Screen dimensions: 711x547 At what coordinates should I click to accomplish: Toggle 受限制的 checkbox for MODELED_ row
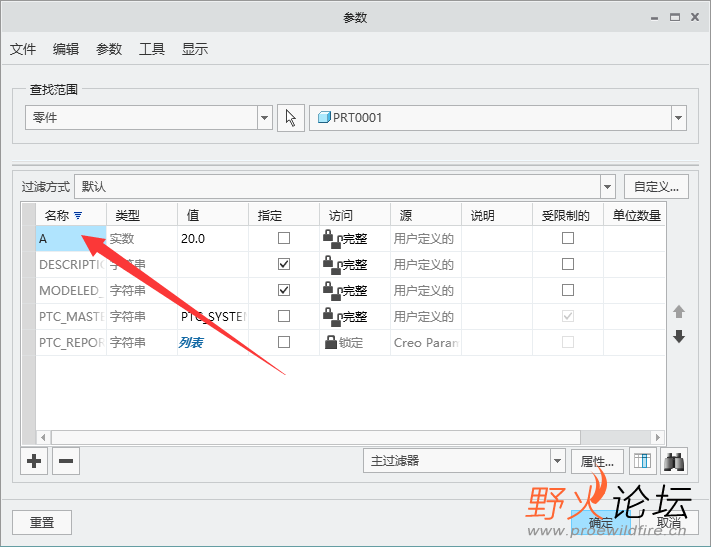pyautogui.click(x=568, y=290)
